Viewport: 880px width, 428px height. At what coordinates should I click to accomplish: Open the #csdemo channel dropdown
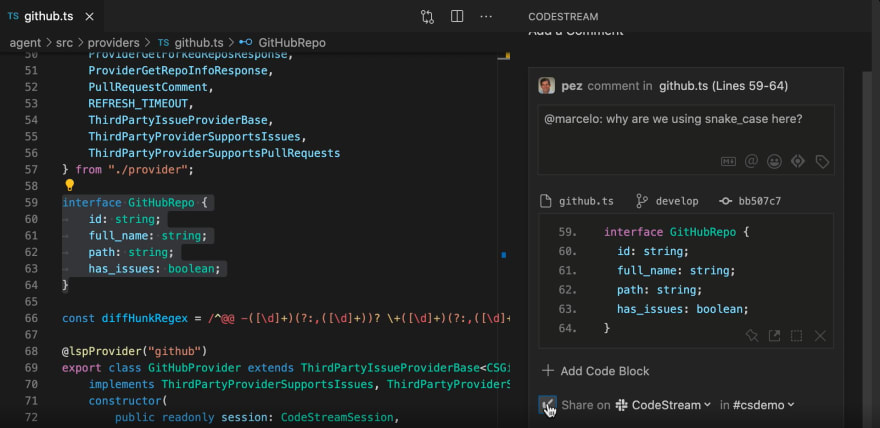(x=764, y=404)
